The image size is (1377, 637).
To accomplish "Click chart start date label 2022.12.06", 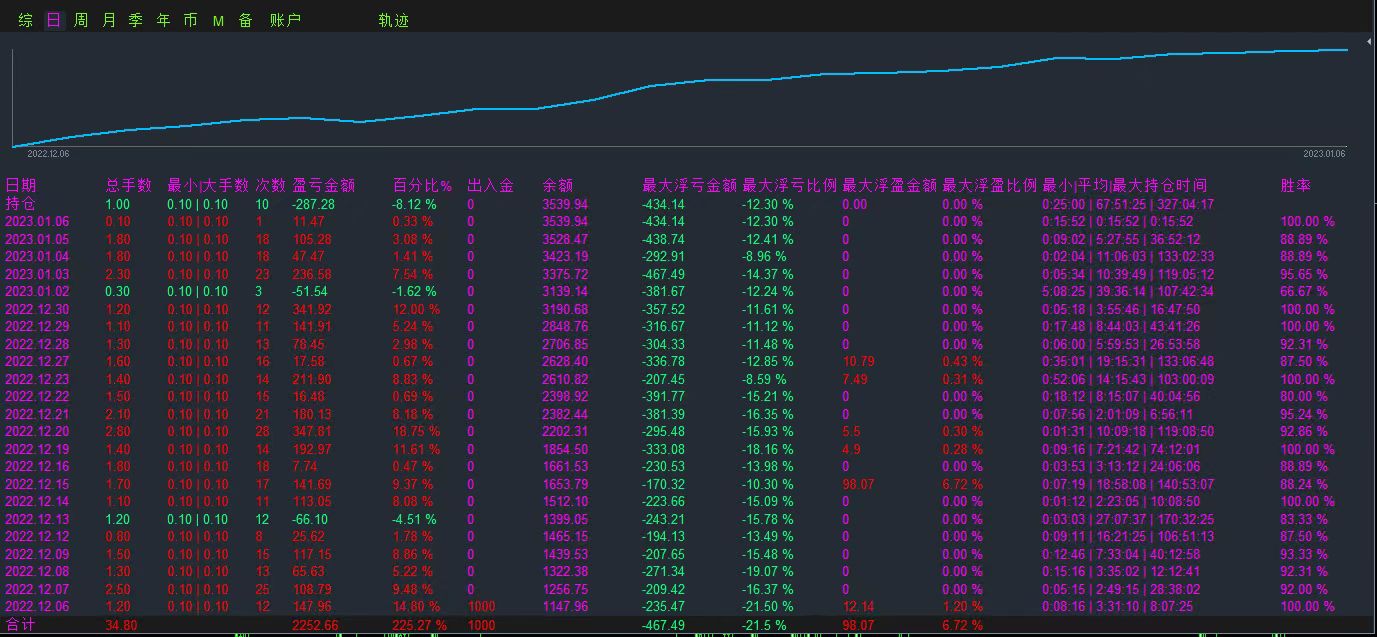I will [x=47, y=153].
